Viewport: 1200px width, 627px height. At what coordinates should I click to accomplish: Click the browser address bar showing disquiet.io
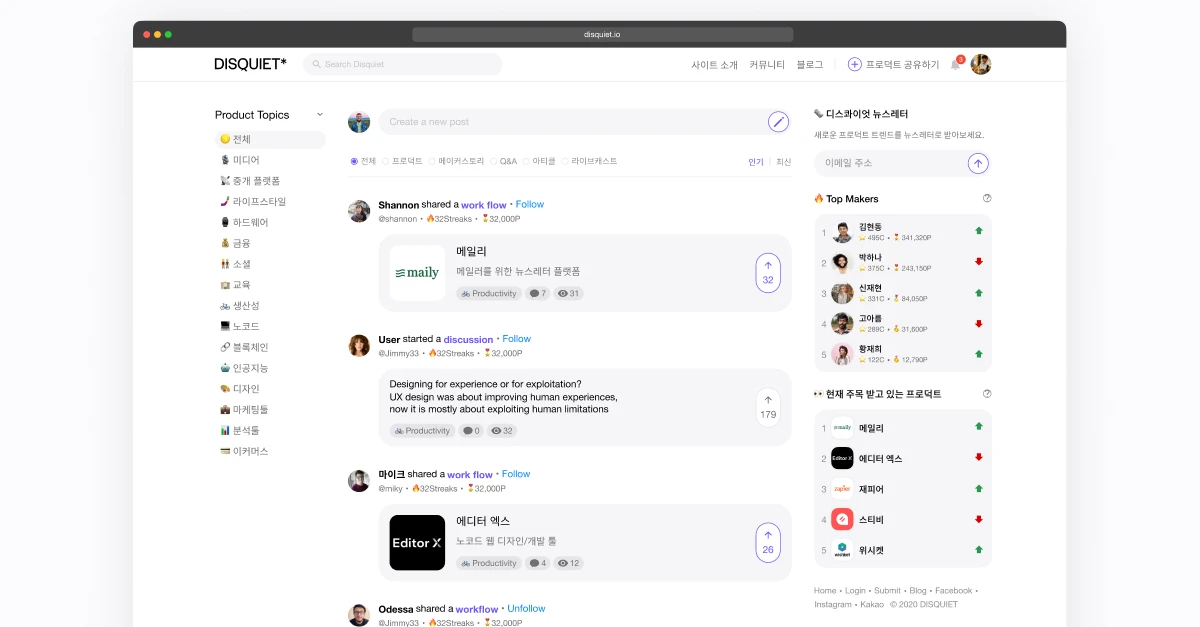pyautogui.click(x=602, y=34)
